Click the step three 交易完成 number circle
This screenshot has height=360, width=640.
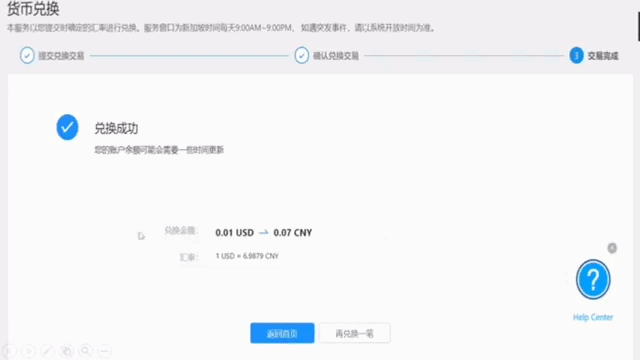tap(576, 55)
